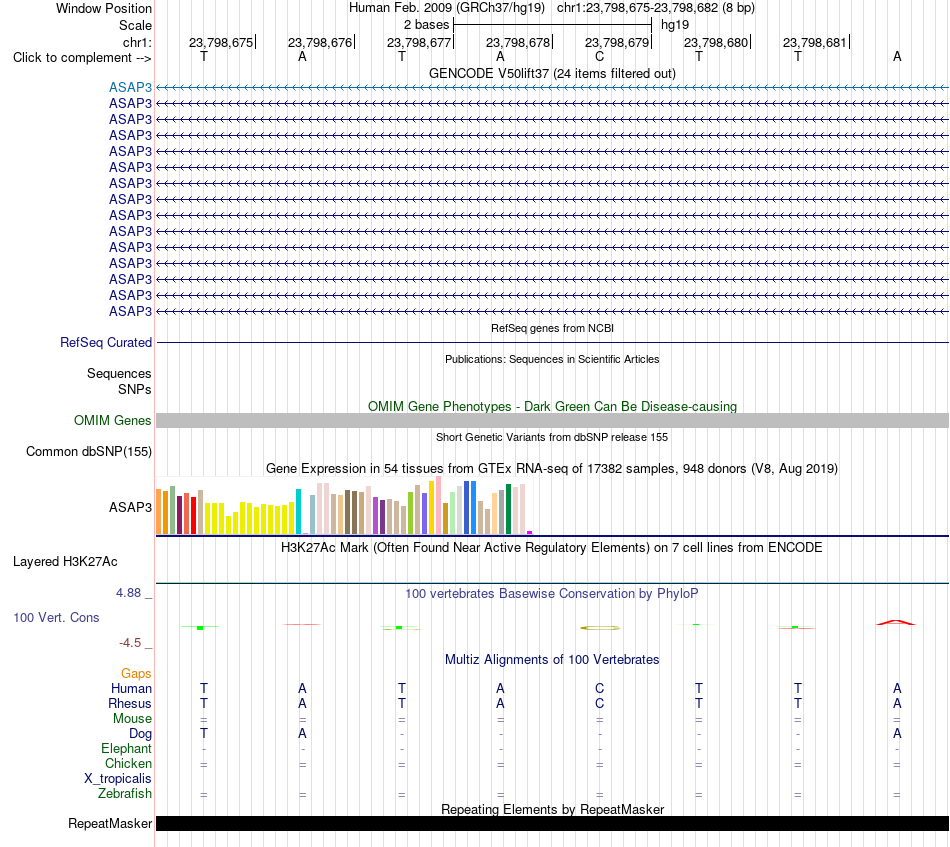
Task: Click the black RepeatMasker item bar
Action: pos(552,823)
